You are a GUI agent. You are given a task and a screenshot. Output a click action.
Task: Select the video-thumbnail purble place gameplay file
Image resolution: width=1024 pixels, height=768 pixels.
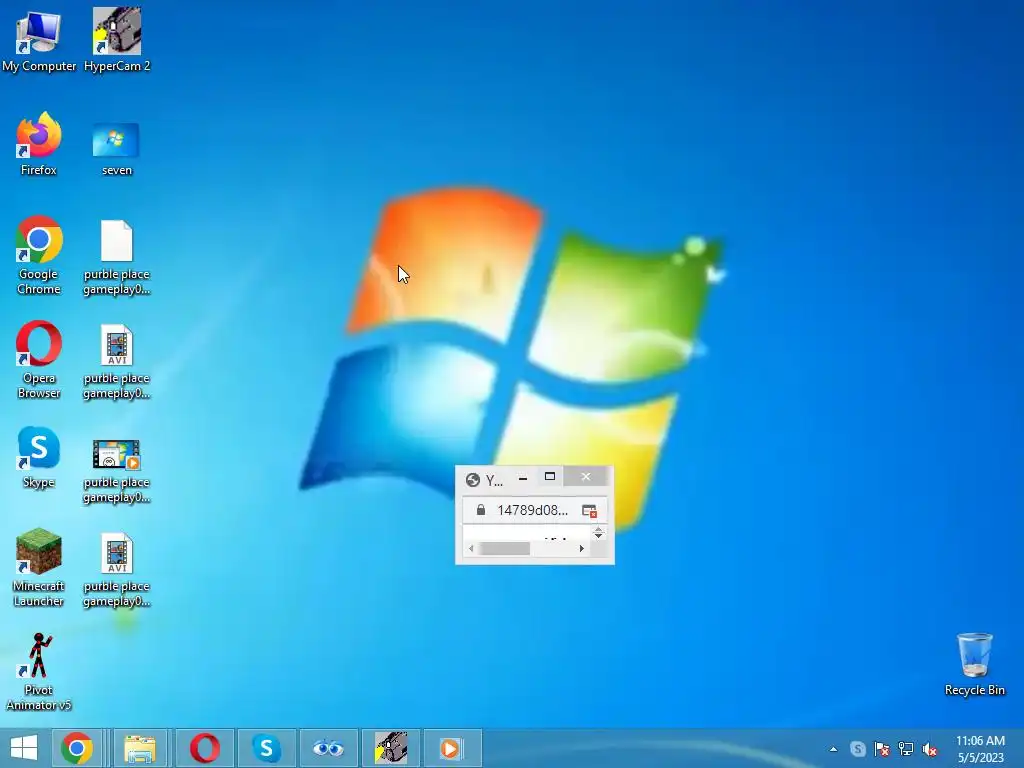(x=117, y=470)
